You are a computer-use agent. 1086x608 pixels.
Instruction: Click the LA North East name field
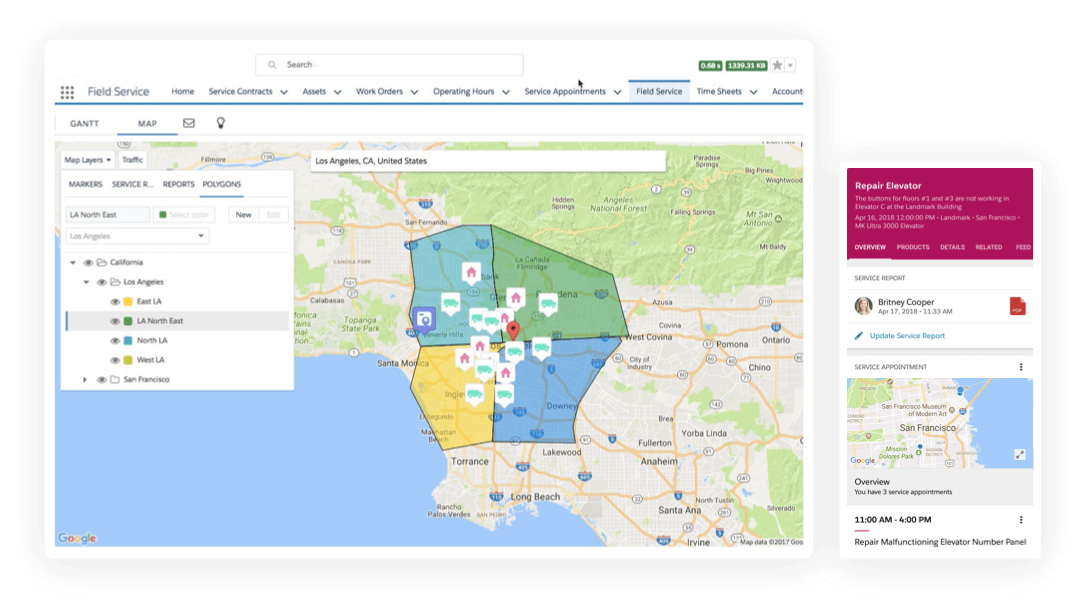pyautogui.click(x=107, y=215)
